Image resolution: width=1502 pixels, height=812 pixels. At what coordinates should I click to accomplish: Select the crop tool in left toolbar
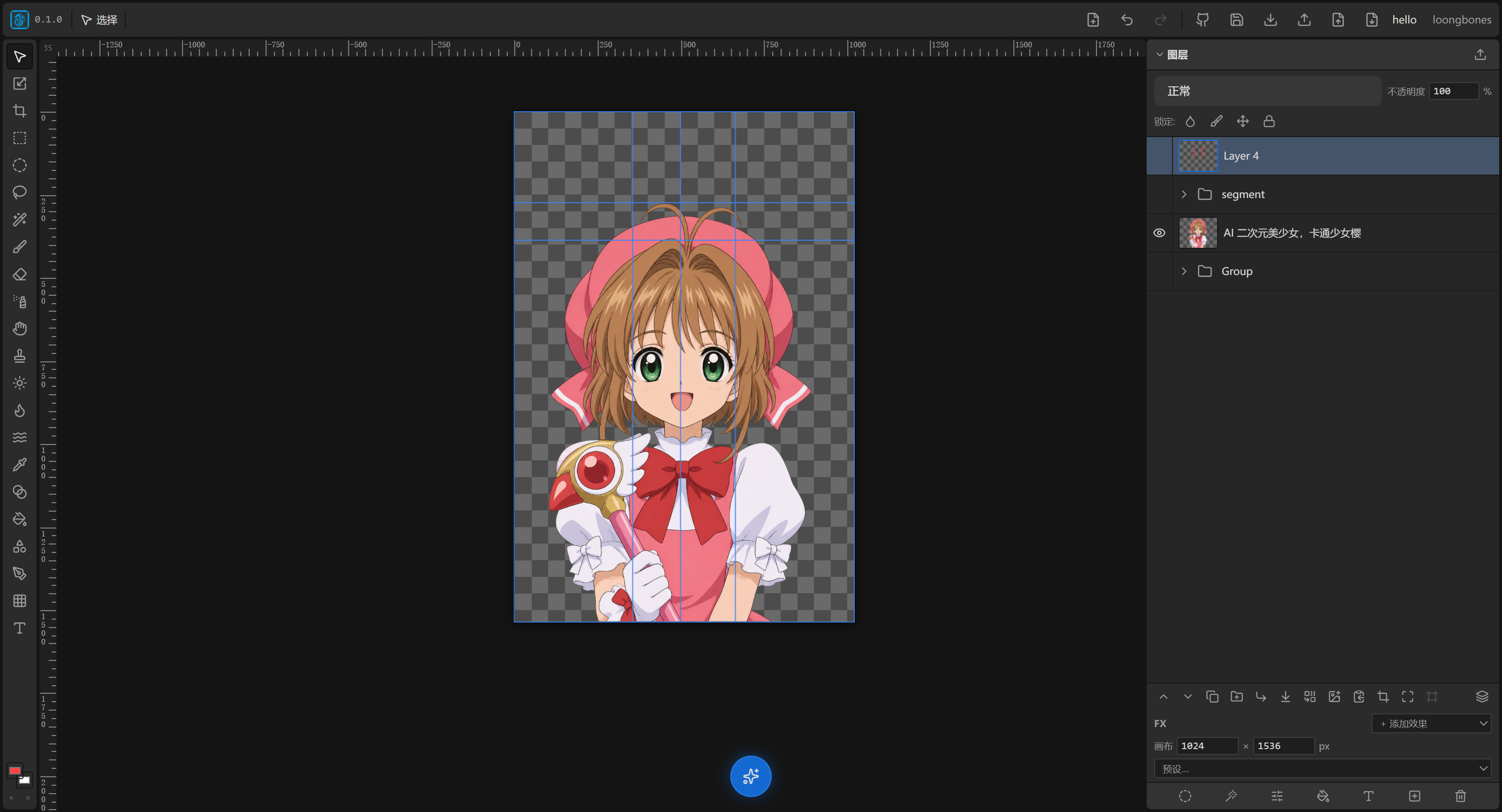(20, 111)
